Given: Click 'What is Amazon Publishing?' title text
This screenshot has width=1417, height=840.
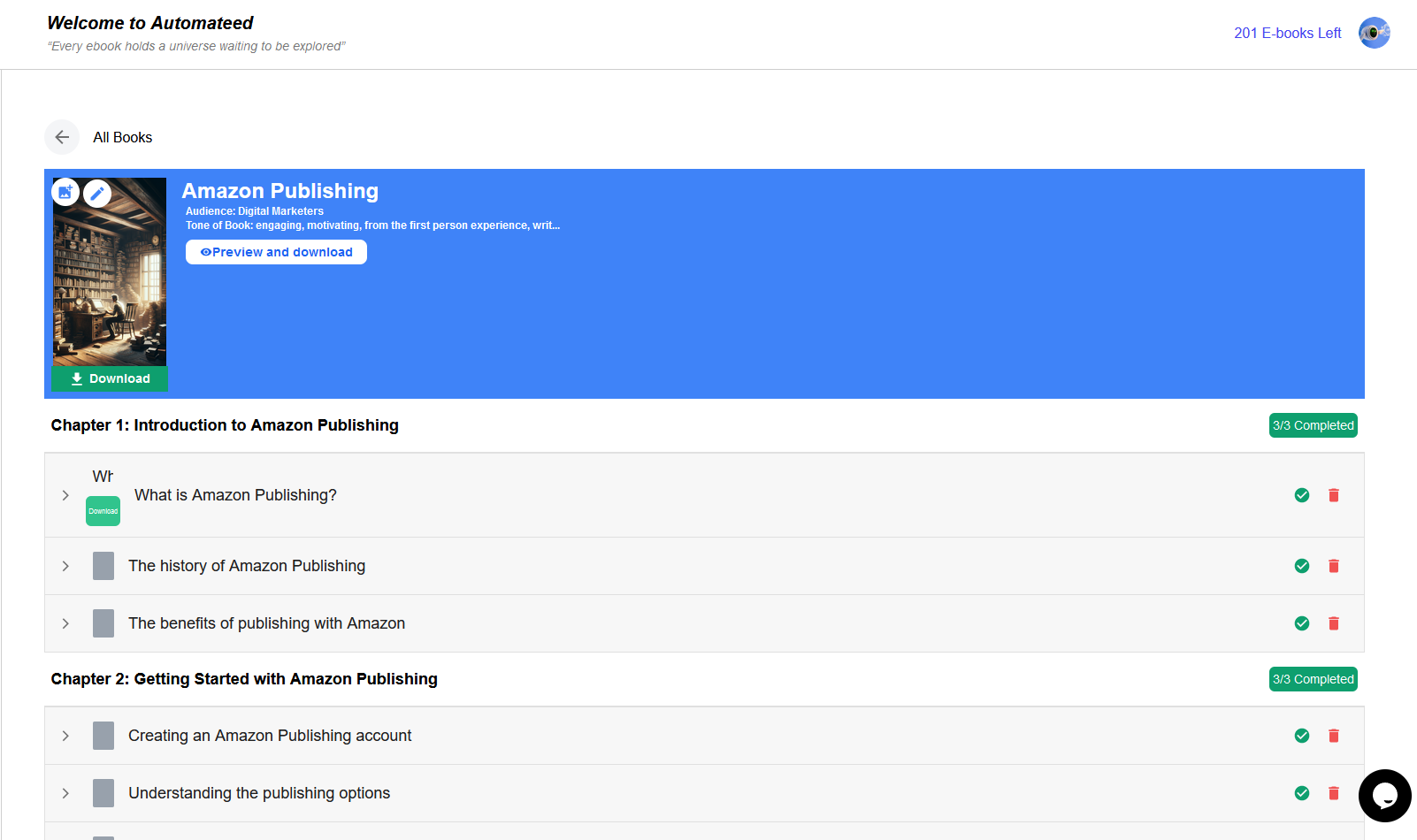Looking at the screenshot, I should (235, 495).
